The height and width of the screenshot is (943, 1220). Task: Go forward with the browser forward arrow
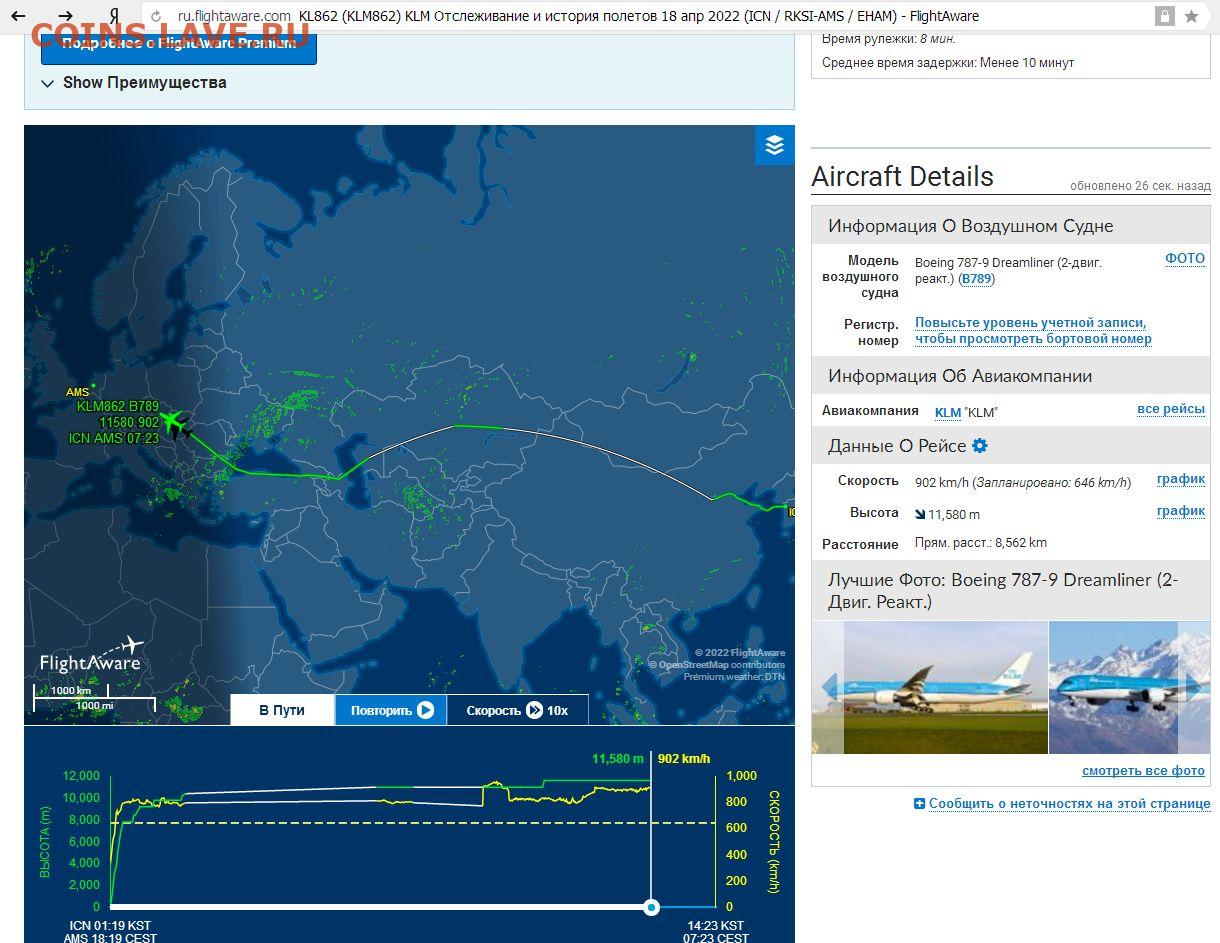(66, 16)
